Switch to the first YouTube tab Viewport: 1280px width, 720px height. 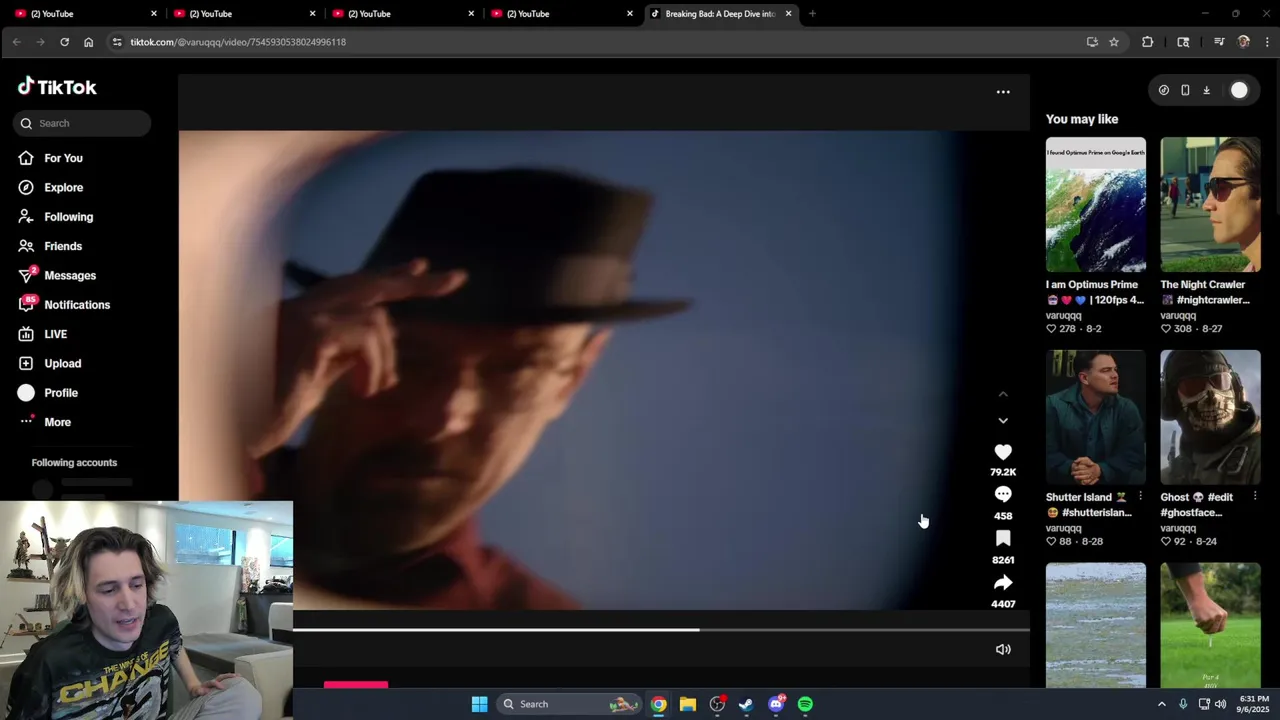[x=84, y=14]
